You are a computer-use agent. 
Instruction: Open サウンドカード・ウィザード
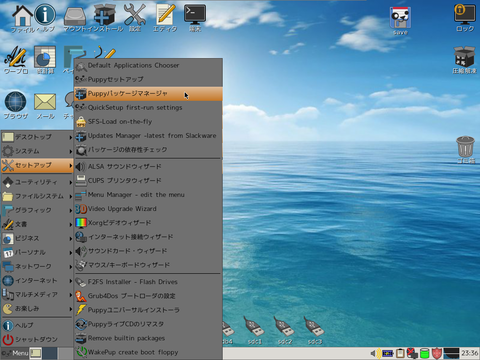pyautogui.click(x=148, y=251)
